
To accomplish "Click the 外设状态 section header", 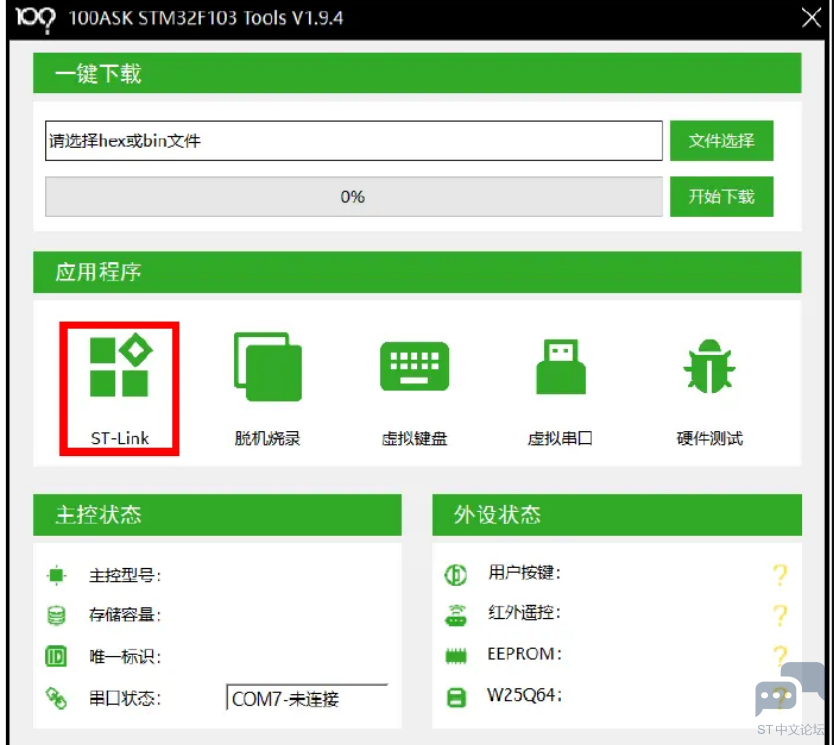I will pyautogui.click(x=617, y=515).
